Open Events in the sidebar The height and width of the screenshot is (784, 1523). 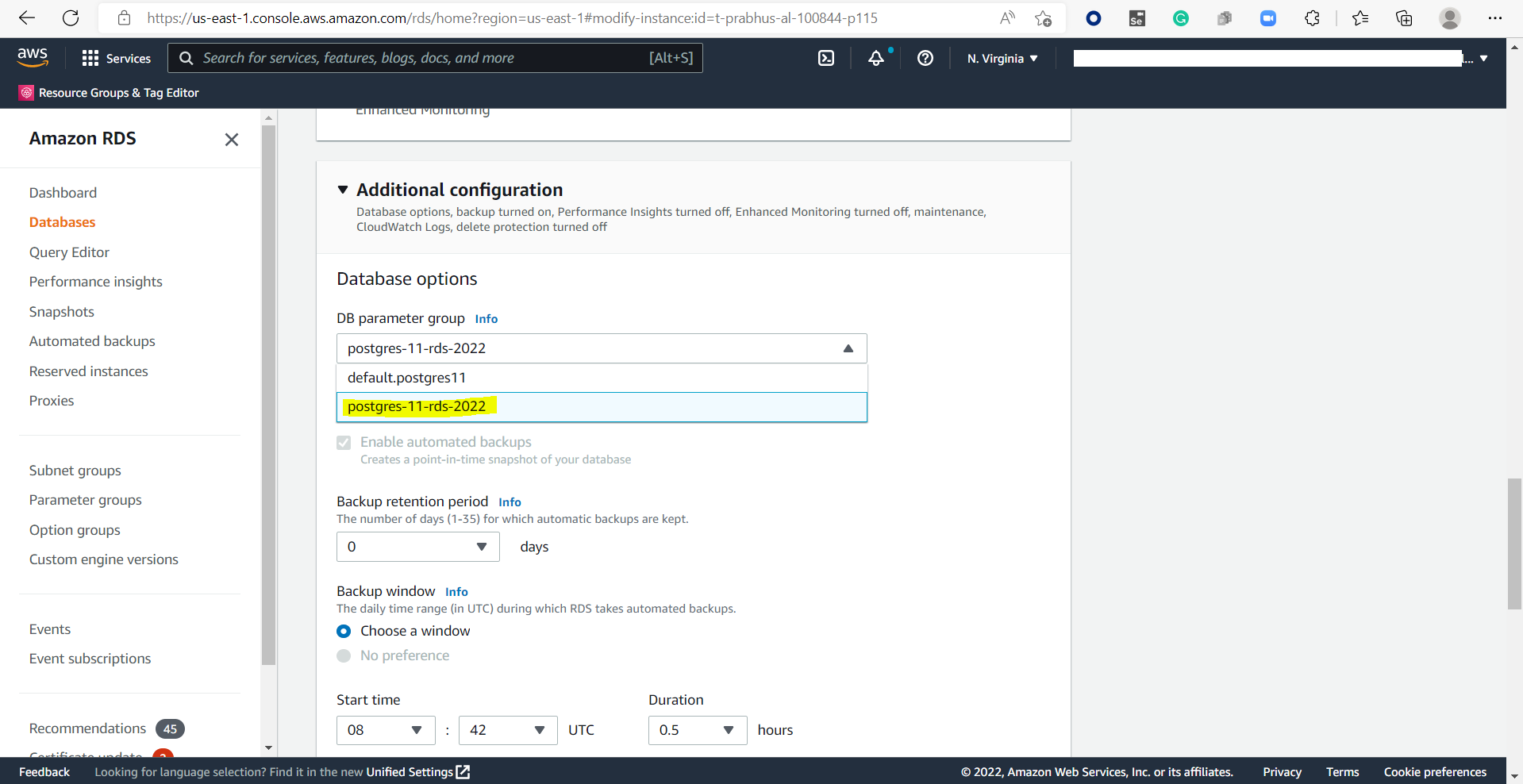(50, 629)
